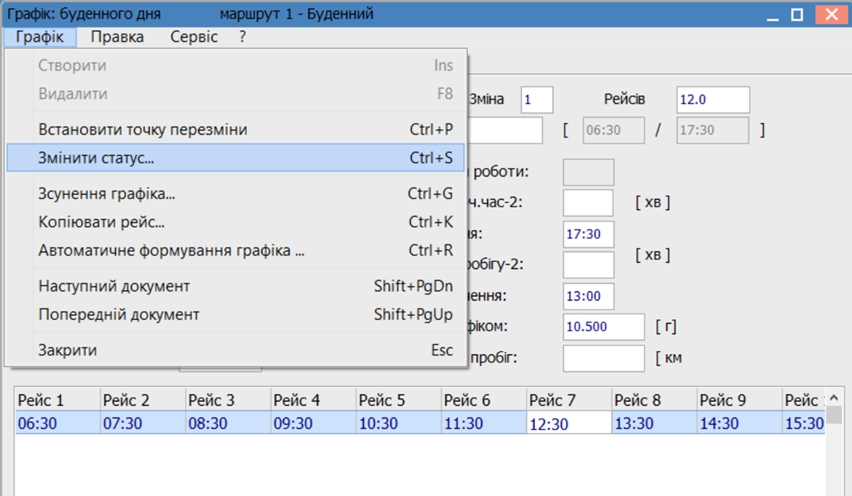Click the Рейс 9 column header
Image resolution: width=852 pixels, height=496 pixels.
740,400
